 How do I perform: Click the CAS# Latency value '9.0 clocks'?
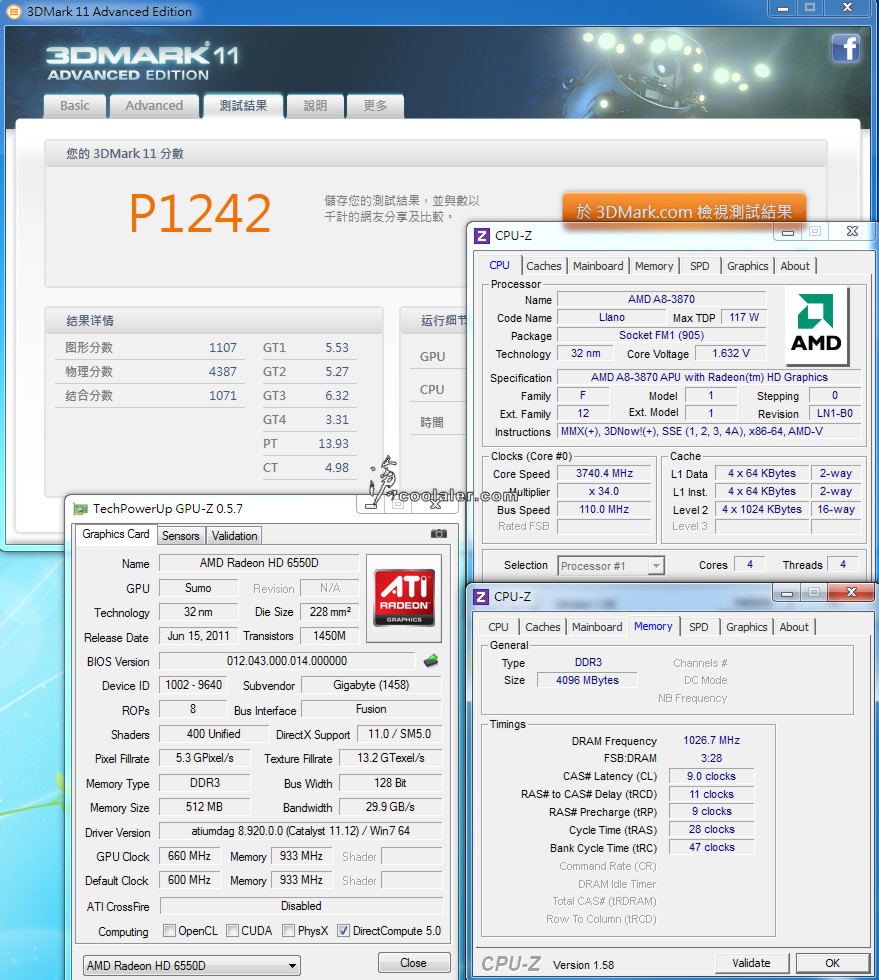(x=711, y=776)
